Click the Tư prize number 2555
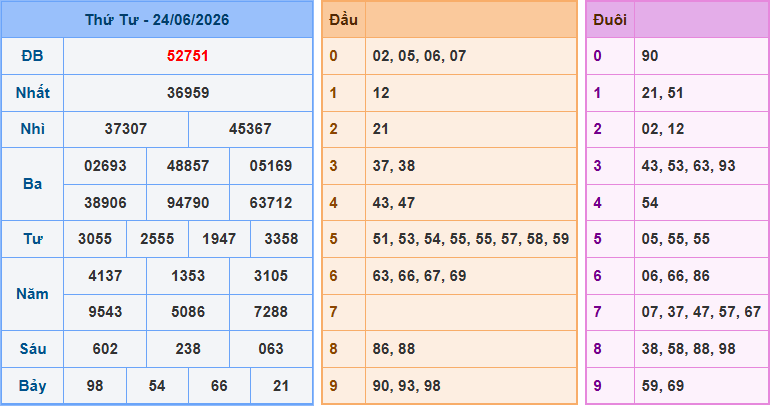 coord(157,239)
